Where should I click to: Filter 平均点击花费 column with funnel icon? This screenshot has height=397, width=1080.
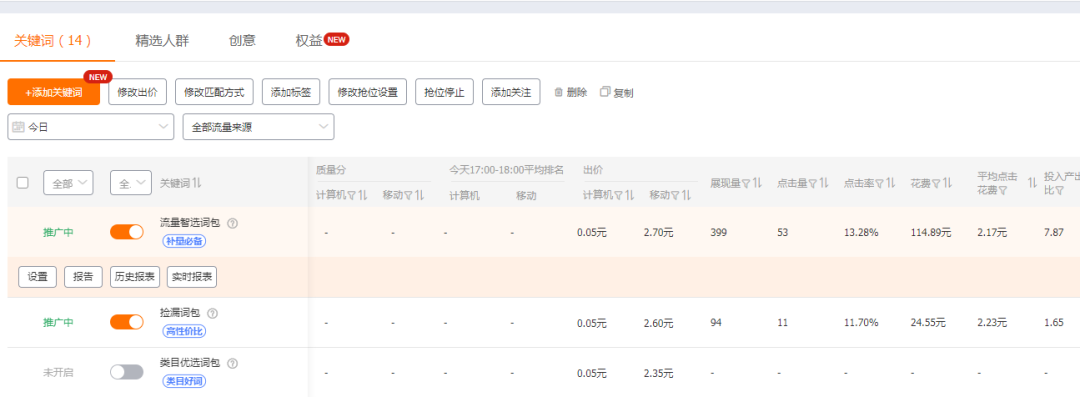[1003, 190]
